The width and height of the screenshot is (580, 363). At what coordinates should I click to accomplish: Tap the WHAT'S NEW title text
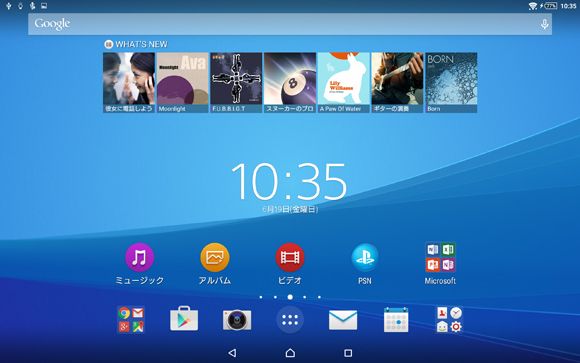(141, 44)
